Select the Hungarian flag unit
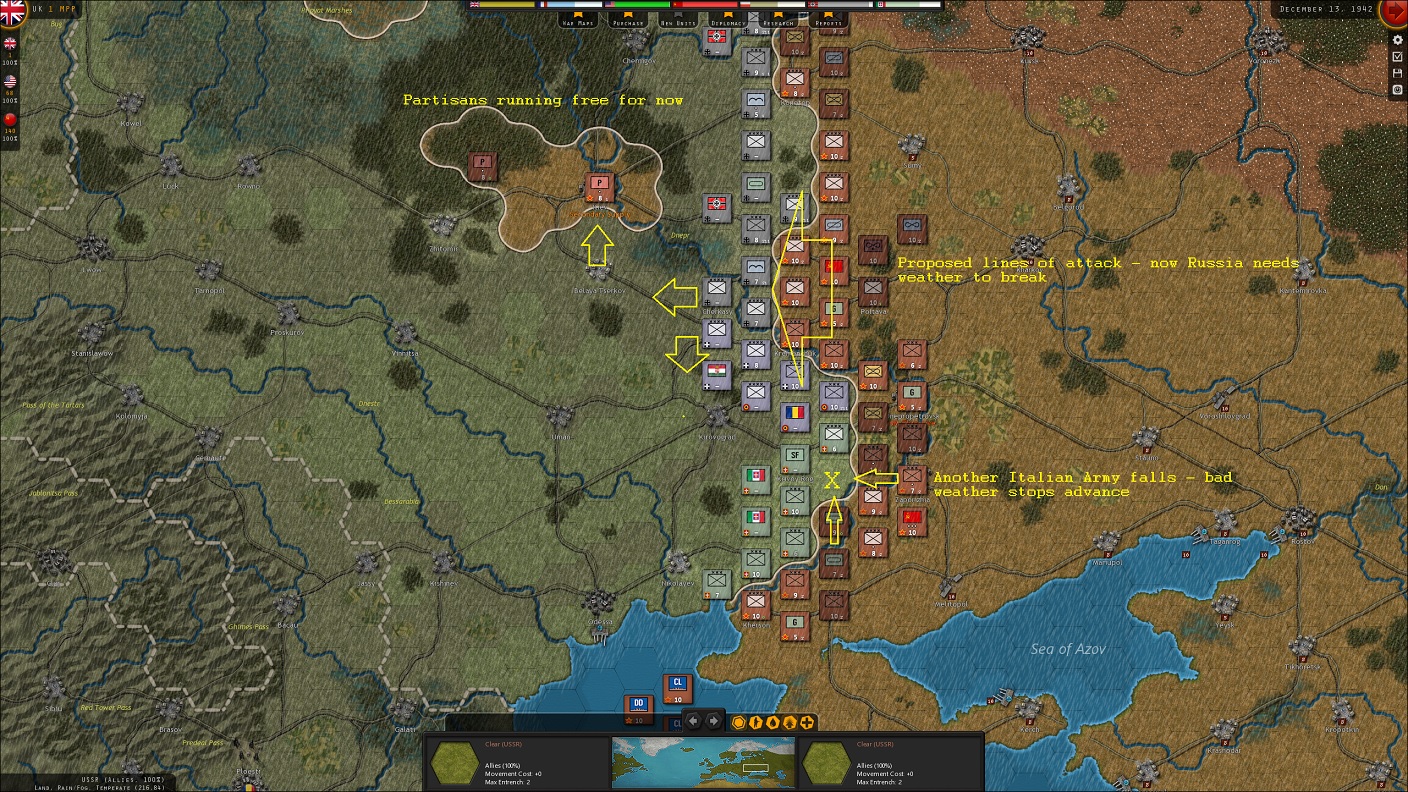This screenshot has height=792, width=1408. click(717, 376)
